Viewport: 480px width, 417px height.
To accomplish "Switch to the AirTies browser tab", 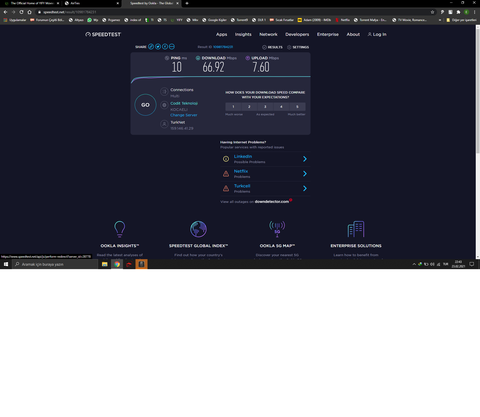I will point(91,3).
